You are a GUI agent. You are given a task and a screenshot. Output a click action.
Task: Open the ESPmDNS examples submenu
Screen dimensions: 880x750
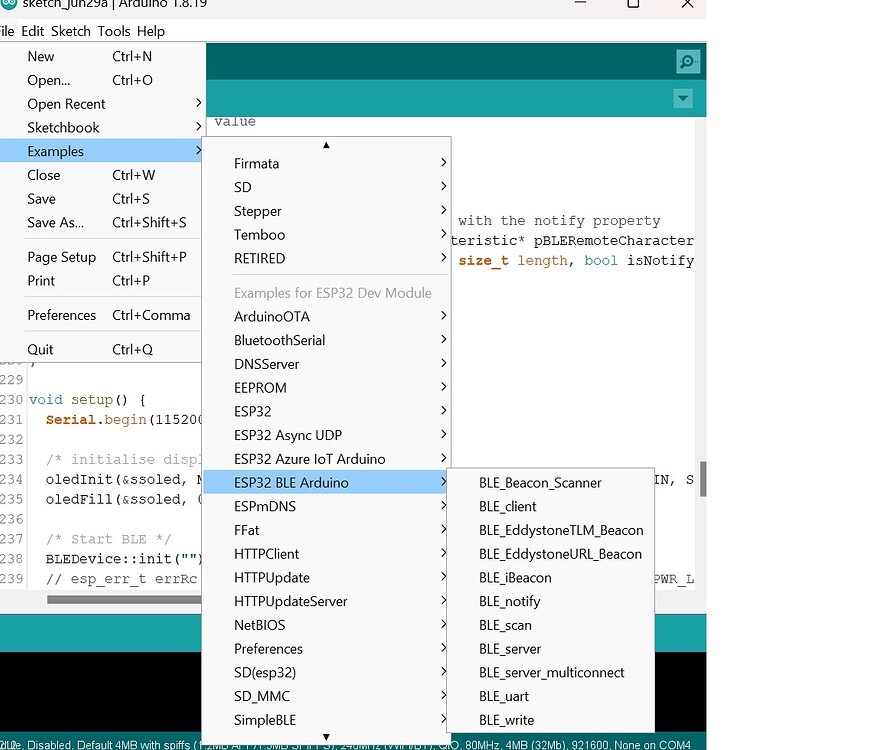coord(326,506)
